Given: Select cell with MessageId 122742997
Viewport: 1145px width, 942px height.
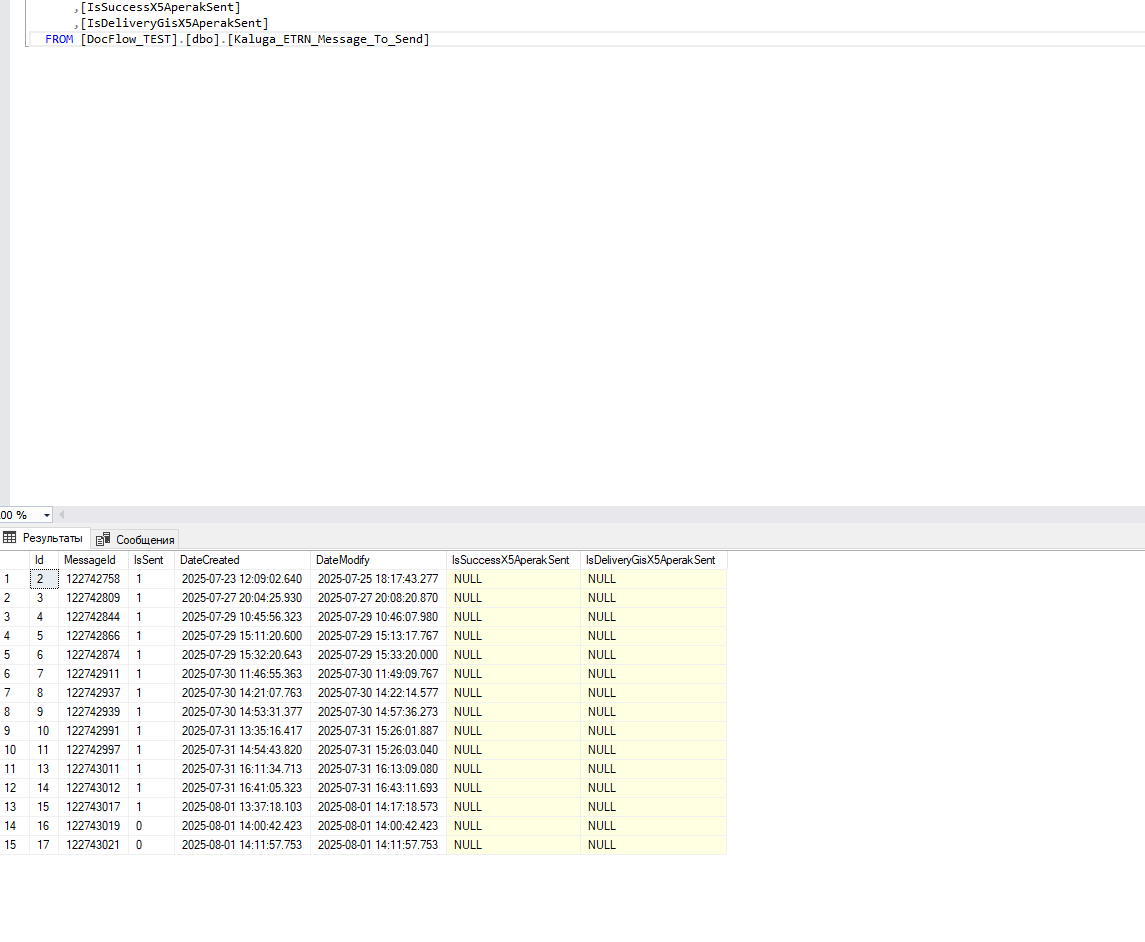Looking at the screenshot, I should point(93,750).
